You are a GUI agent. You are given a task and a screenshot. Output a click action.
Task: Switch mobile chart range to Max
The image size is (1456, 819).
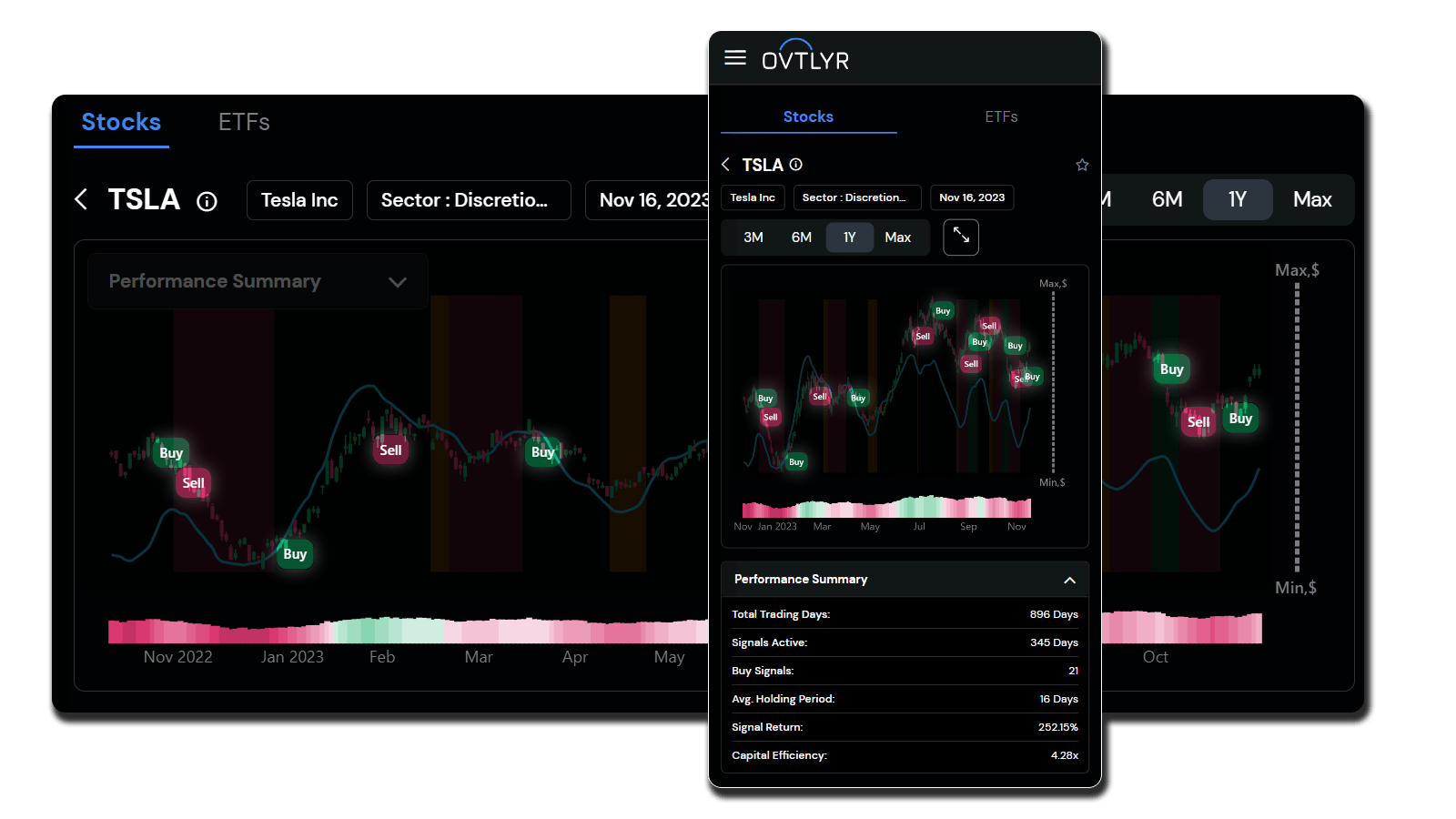tap(897, 238)
